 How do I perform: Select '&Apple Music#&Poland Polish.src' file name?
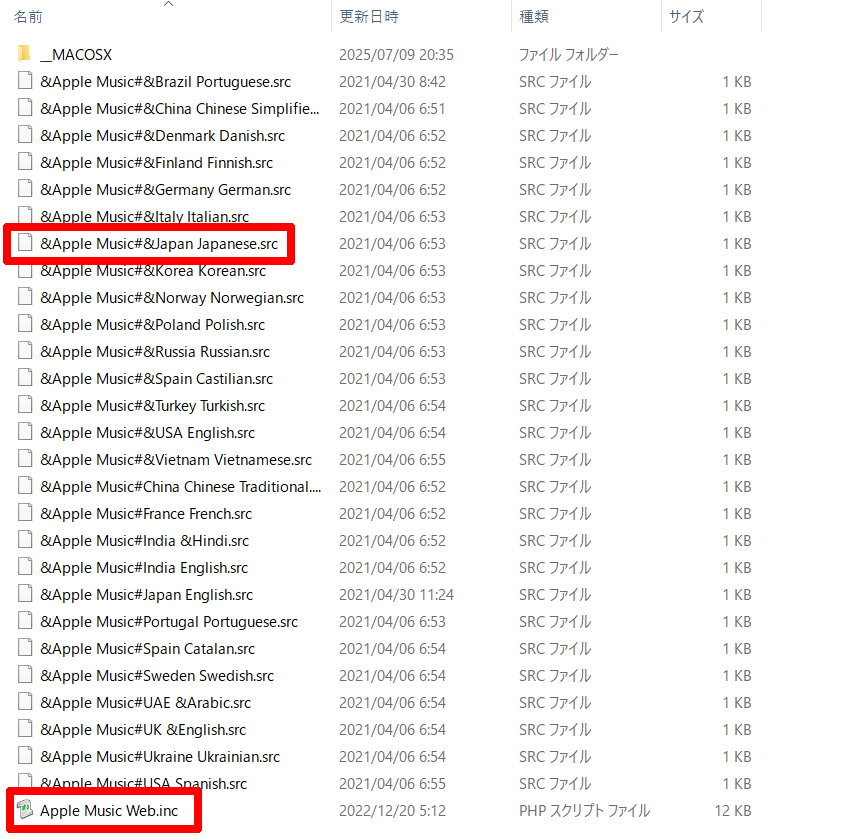pyautogui.click(x=152, y=325)
